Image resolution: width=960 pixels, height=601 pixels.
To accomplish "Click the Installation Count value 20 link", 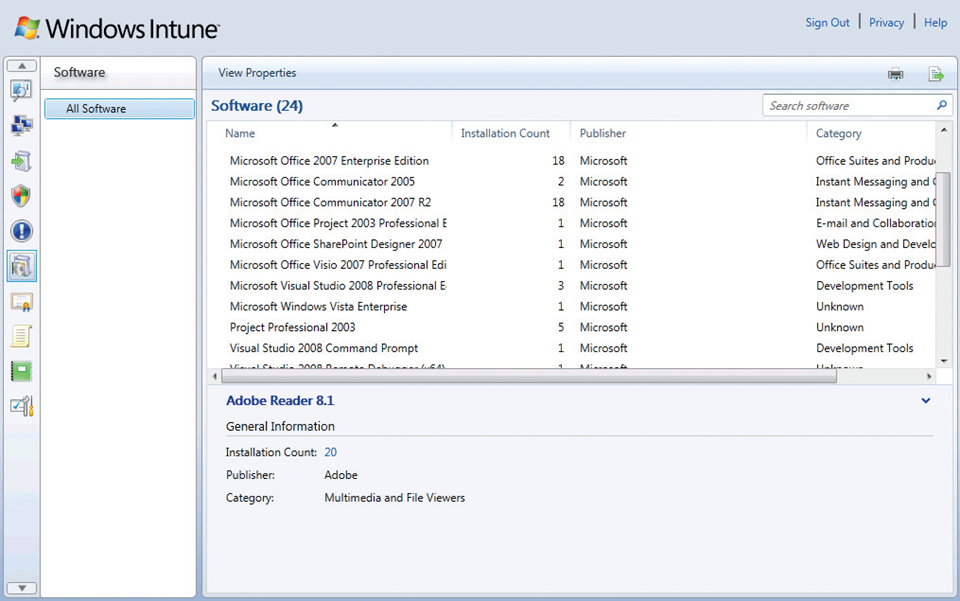I will (331, 452).
